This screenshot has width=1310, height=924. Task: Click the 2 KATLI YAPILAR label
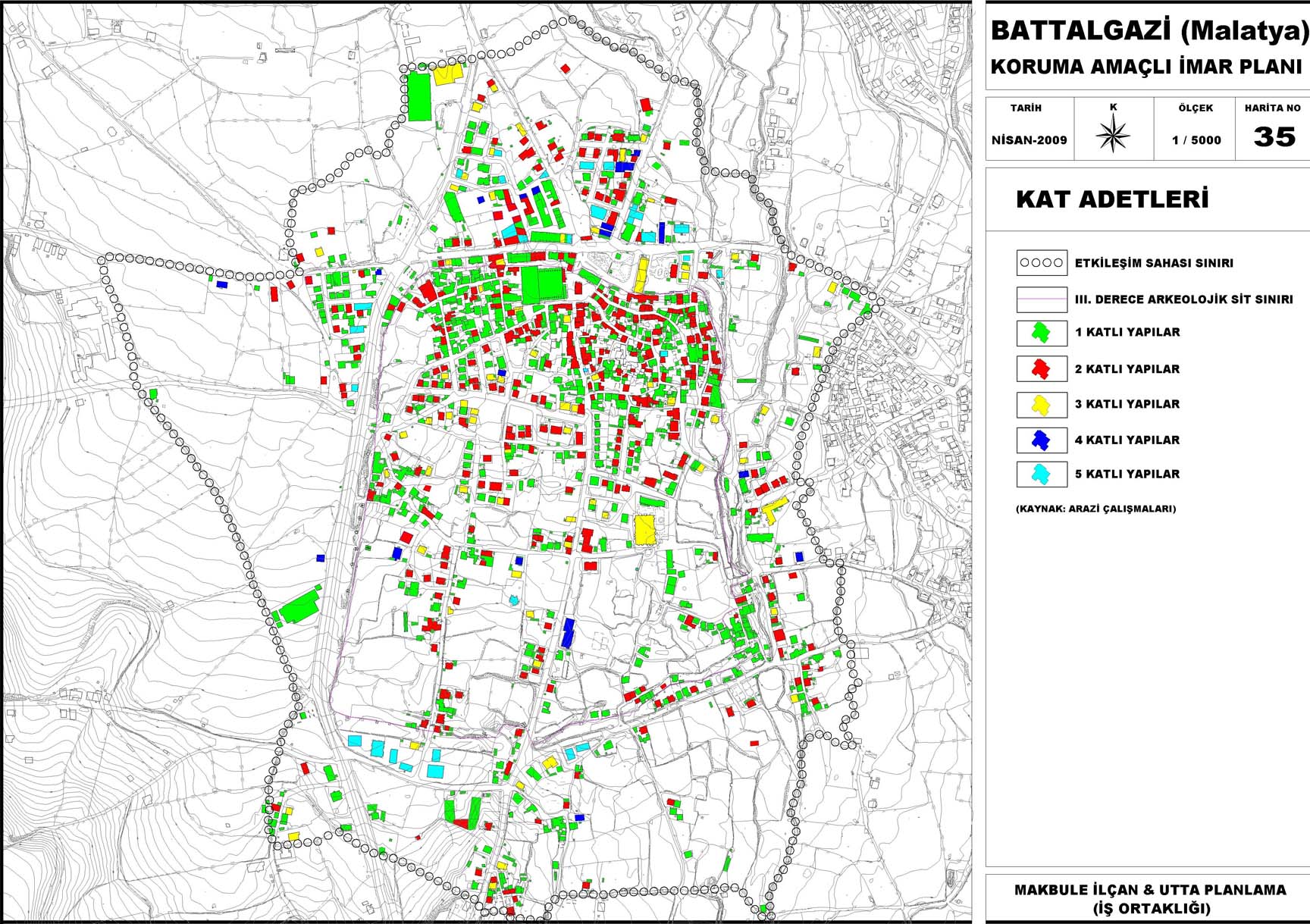1127,369
